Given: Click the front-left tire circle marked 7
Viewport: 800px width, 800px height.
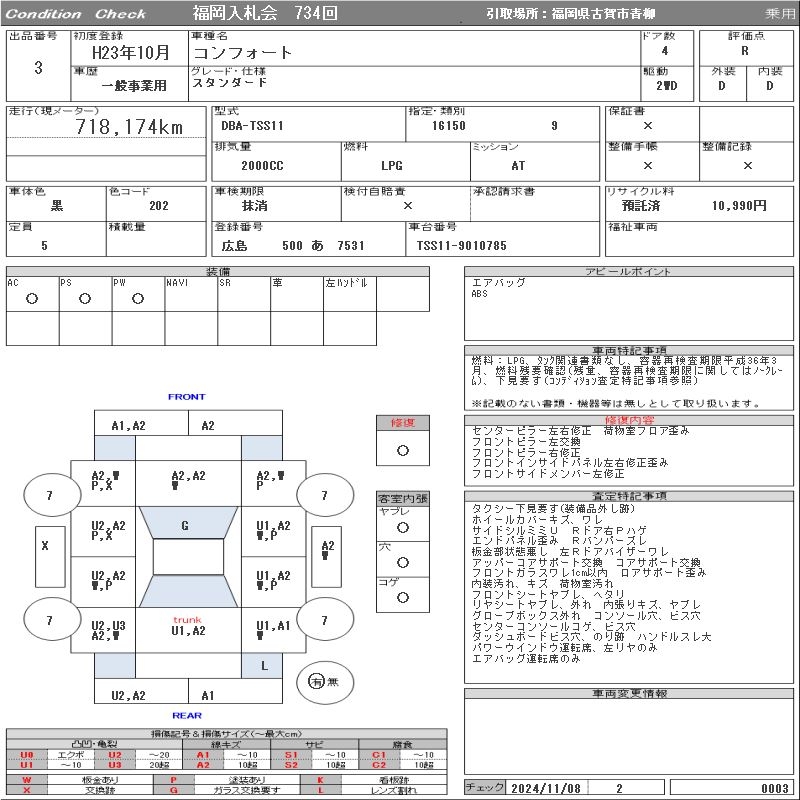Looking at the screenshot, I should coord(48,494).
